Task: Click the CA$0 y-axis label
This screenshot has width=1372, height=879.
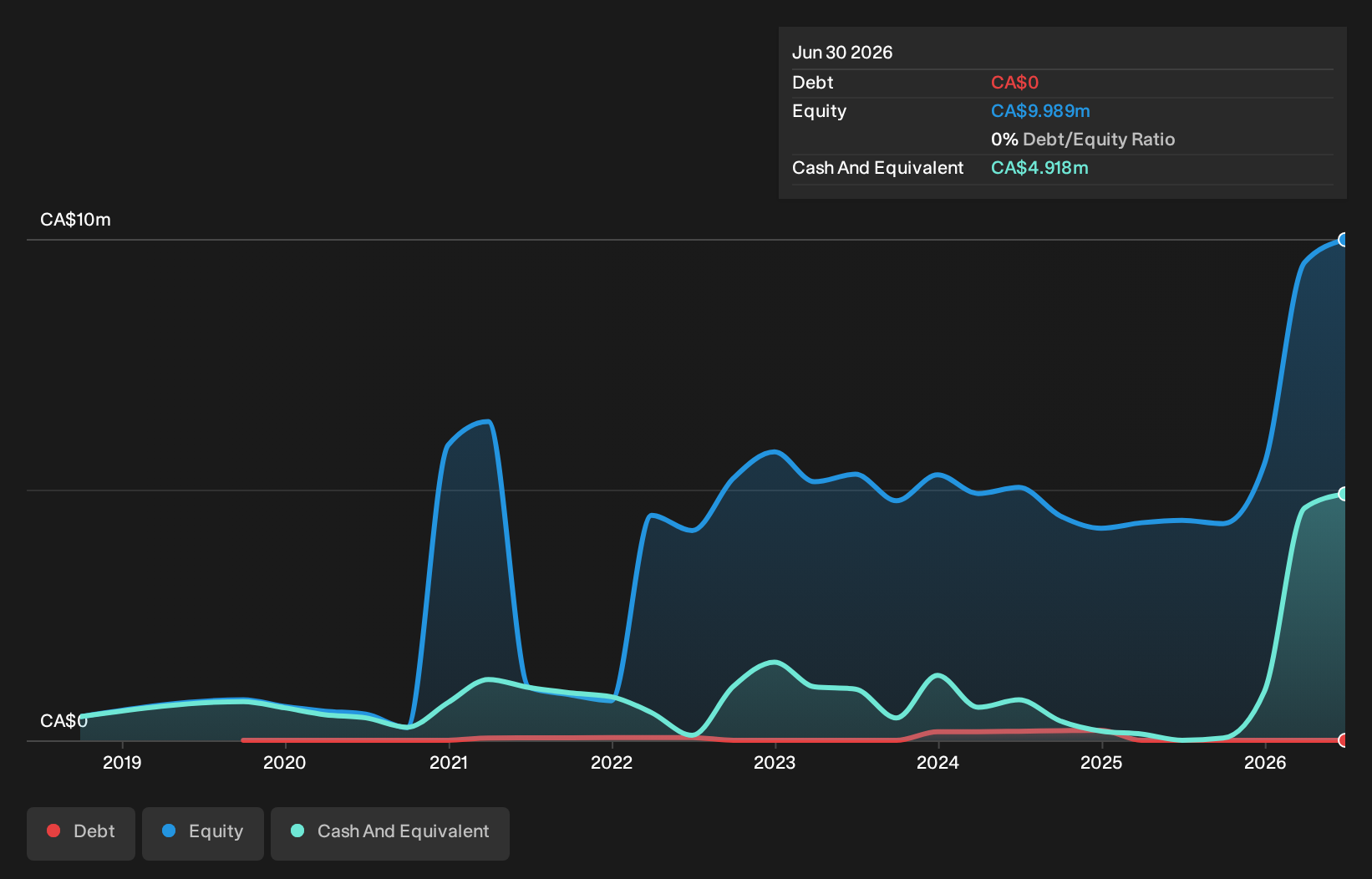Action: point(64,721)
